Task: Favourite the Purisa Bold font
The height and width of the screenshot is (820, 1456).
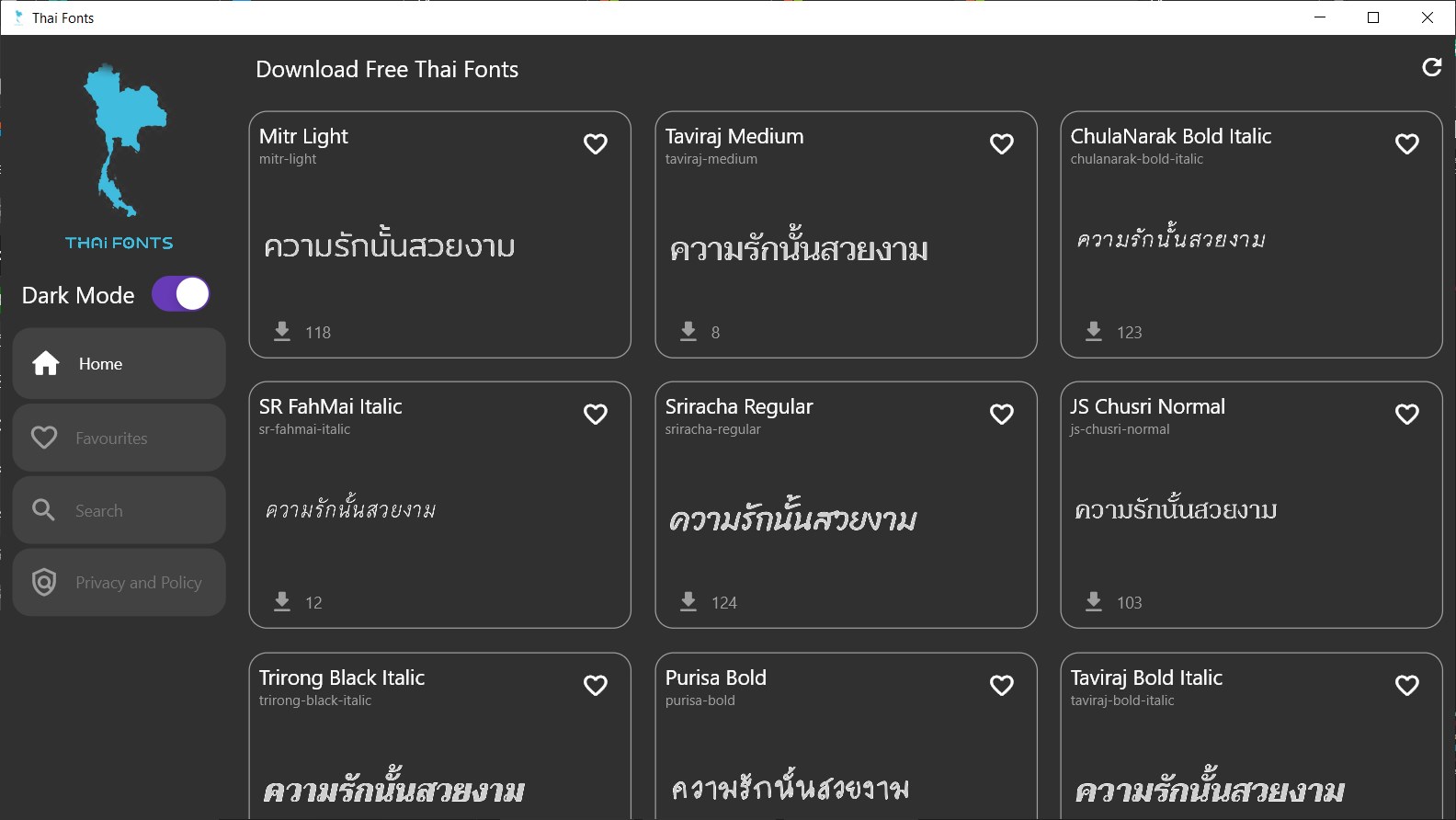Action: pos(1002,686)
